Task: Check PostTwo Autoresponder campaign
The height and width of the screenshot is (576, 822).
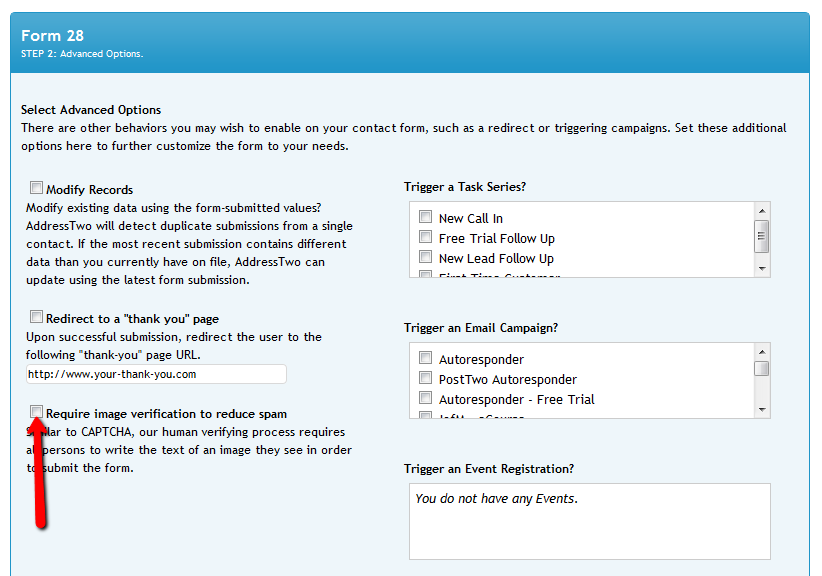Action: click(x=425, y=377)
